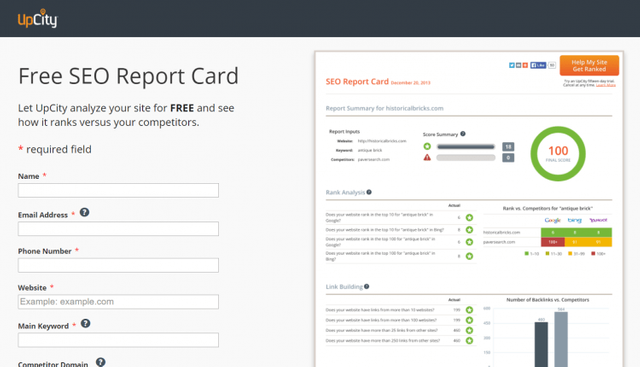Open Competitor Domain help question icon
Viewport: 640px width, 367px height.
coord(100,362)
